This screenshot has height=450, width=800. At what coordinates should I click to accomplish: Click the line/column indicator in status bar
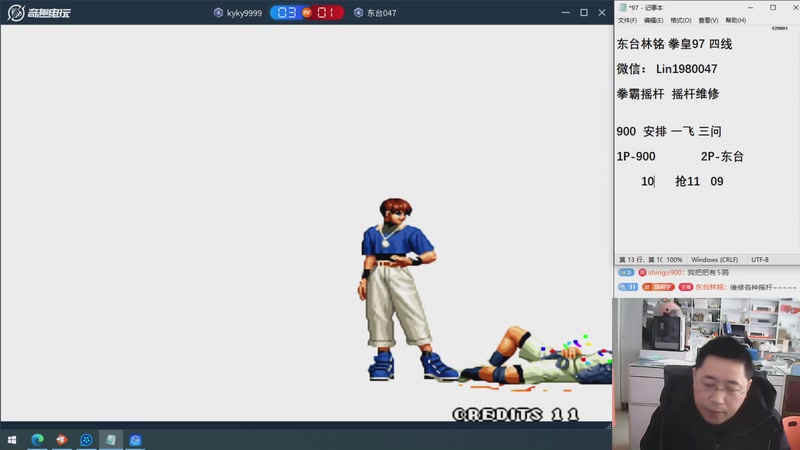tap(640, 260)
